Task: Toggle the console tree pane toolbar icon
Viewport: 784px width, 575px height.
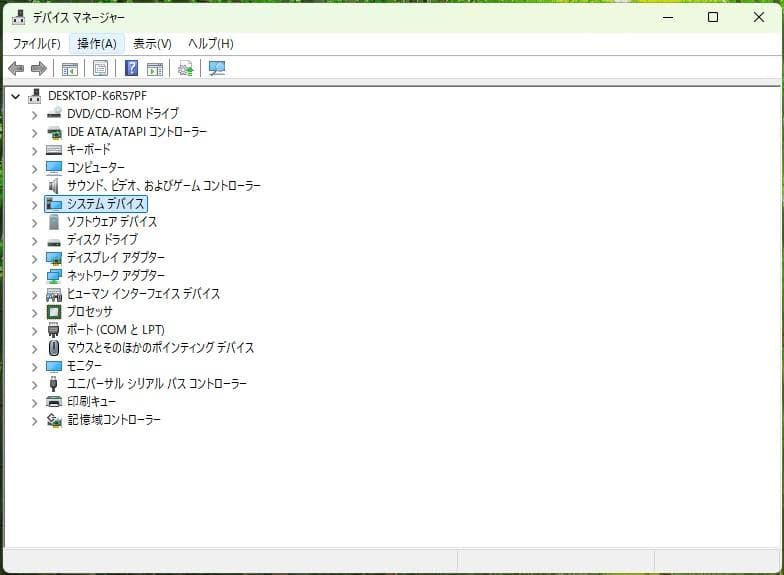Action: tap(70, 69)
